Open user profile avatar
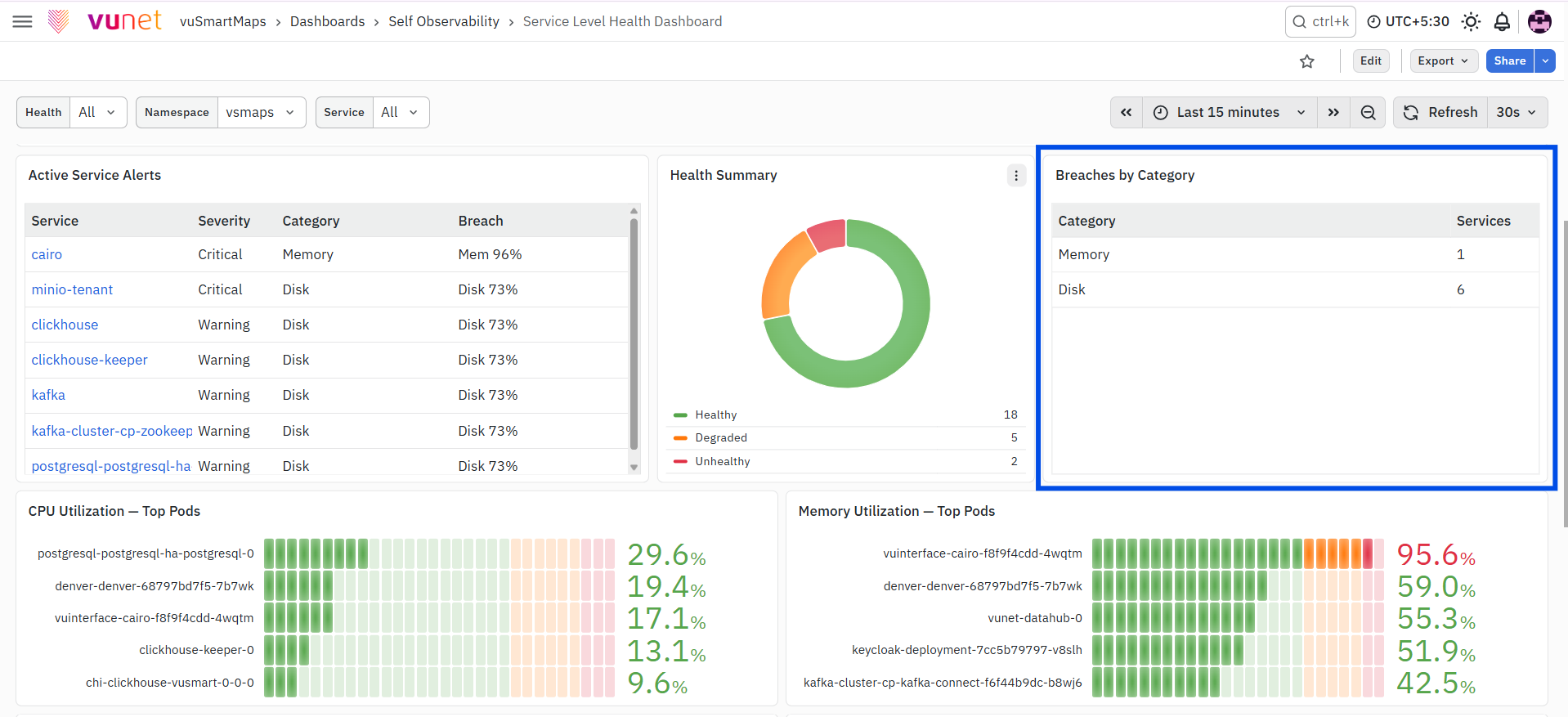The height and width of the screenshot is (717, 1568). pos(1539,22)
